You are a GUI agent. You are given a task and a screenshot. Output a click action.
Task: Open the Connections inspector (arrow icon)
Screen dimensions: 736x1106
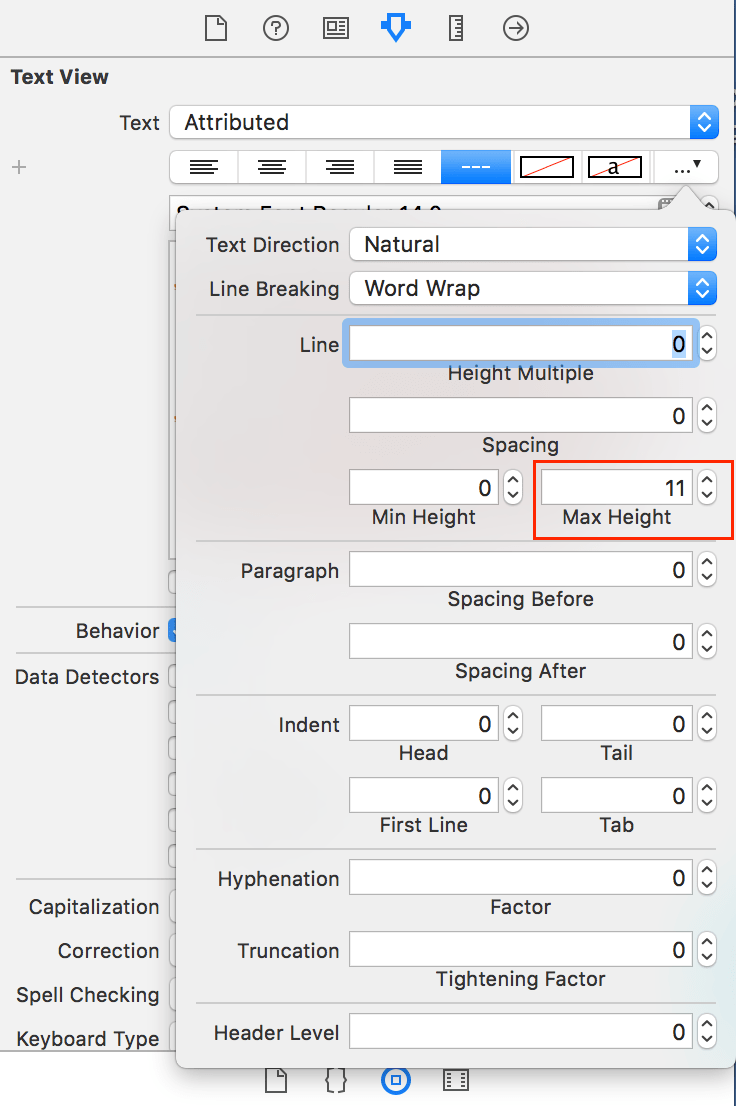coord(516,28)
